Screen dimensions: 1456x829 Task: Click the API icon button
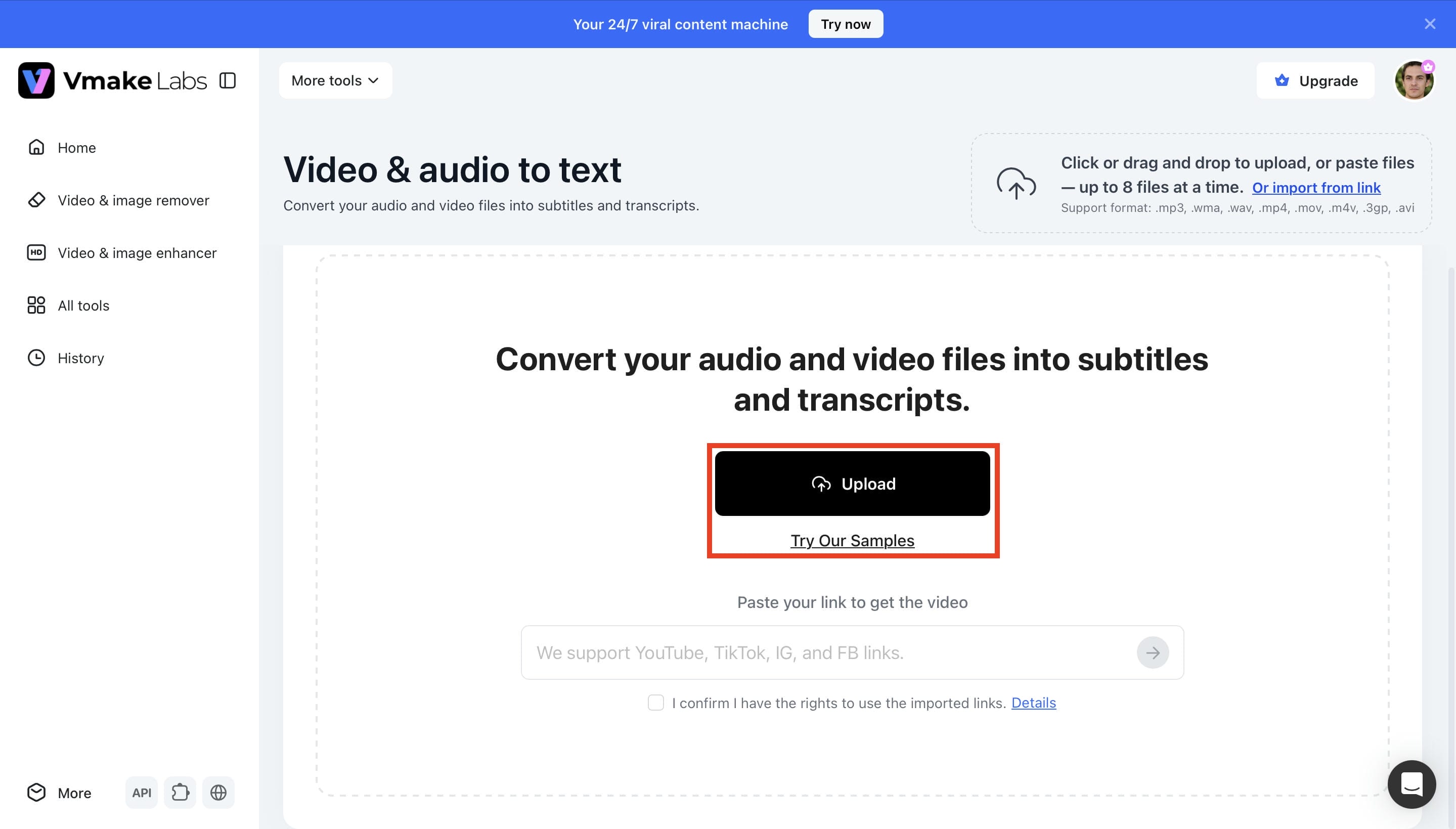pos(141,793)
